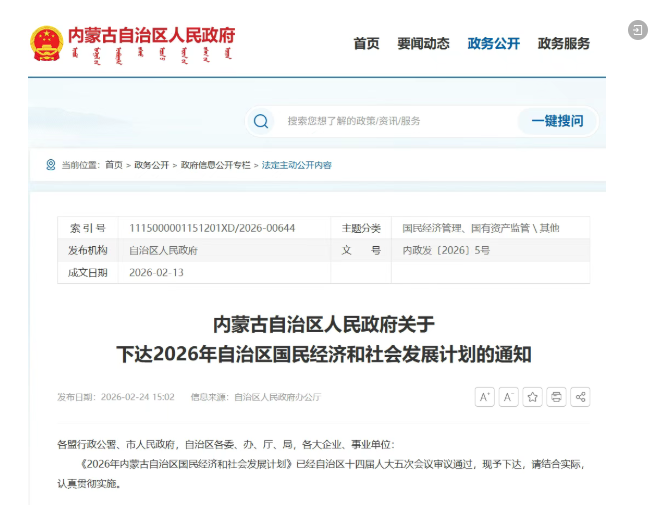
Task: Click the gray side panel icon at top right
Action: click(638, 30)
